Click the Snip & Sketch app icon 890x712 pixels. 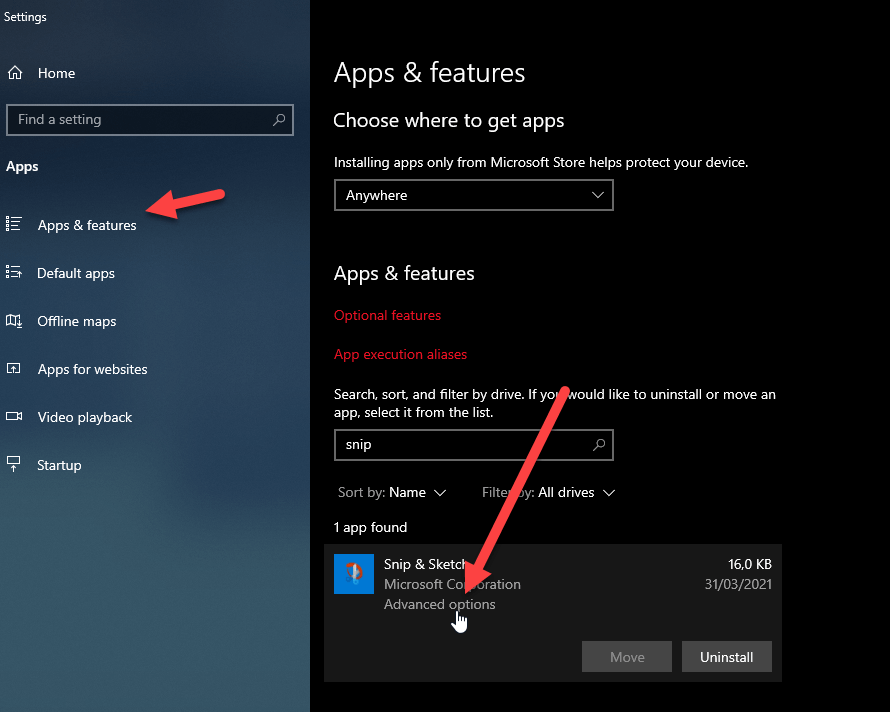point(354,573)
